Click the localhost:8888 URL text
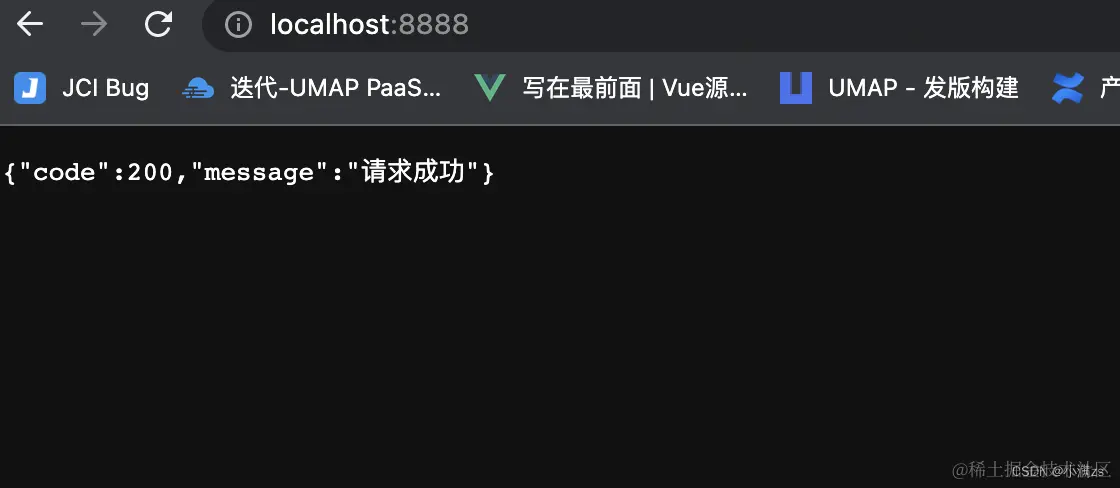The width and height of the screenshot is (1120, 488). [369, 25]
